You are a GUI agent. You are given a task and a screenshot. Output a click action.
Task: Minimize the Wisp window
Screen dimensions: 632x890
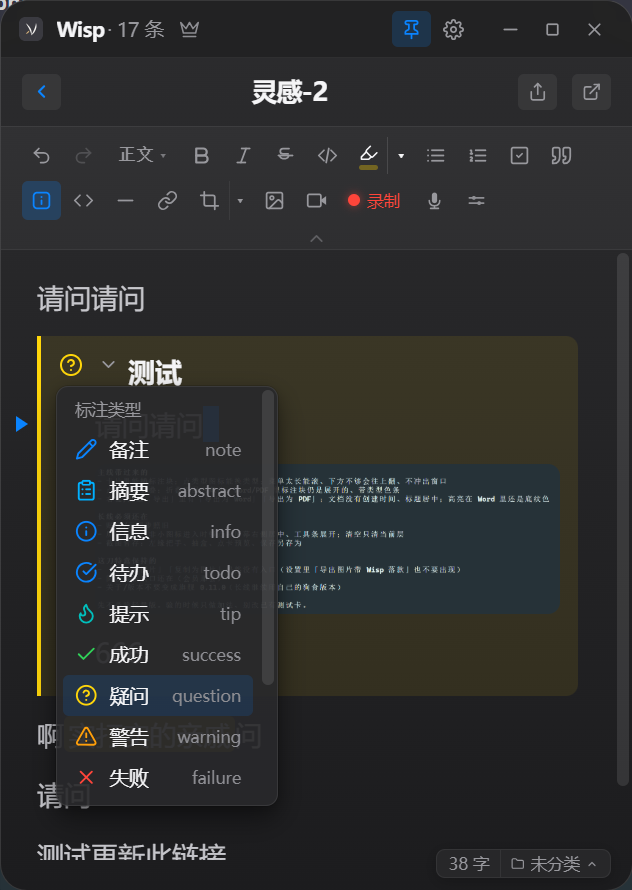(x=510, y=29)
